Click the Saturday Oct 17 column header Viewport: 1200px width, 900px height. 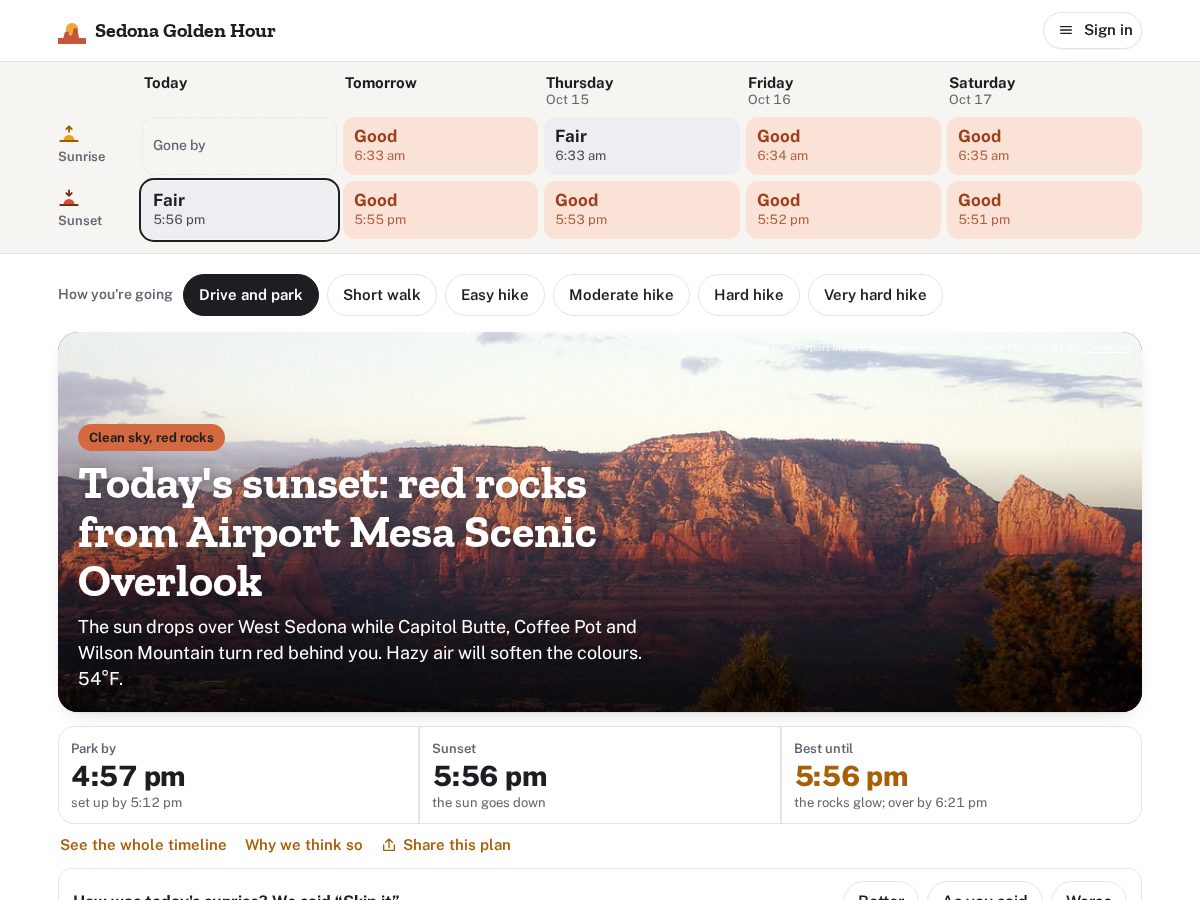[x=982, y=90]
